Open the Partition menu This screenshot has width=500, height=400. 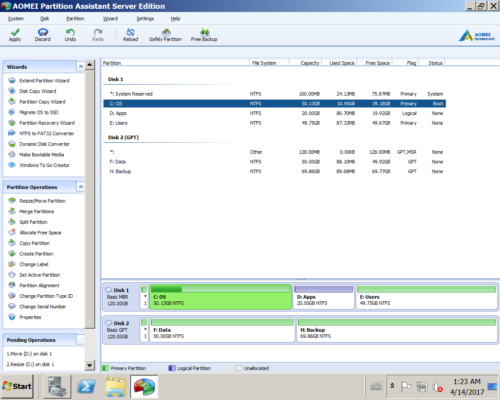coord(75,19)
